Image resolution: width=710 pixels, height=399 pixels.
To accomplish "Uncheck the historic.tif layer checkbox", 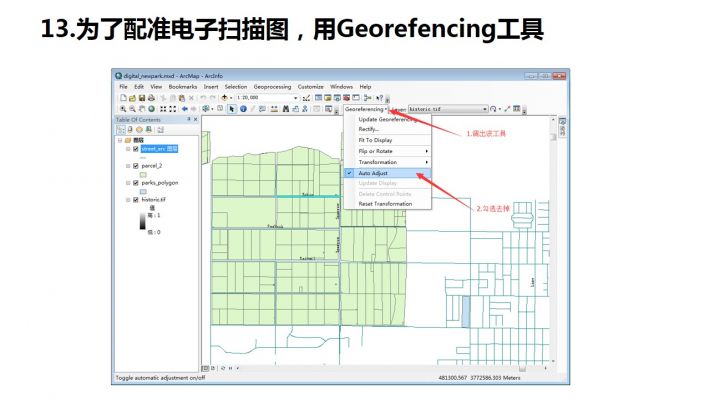I will 135,200.
